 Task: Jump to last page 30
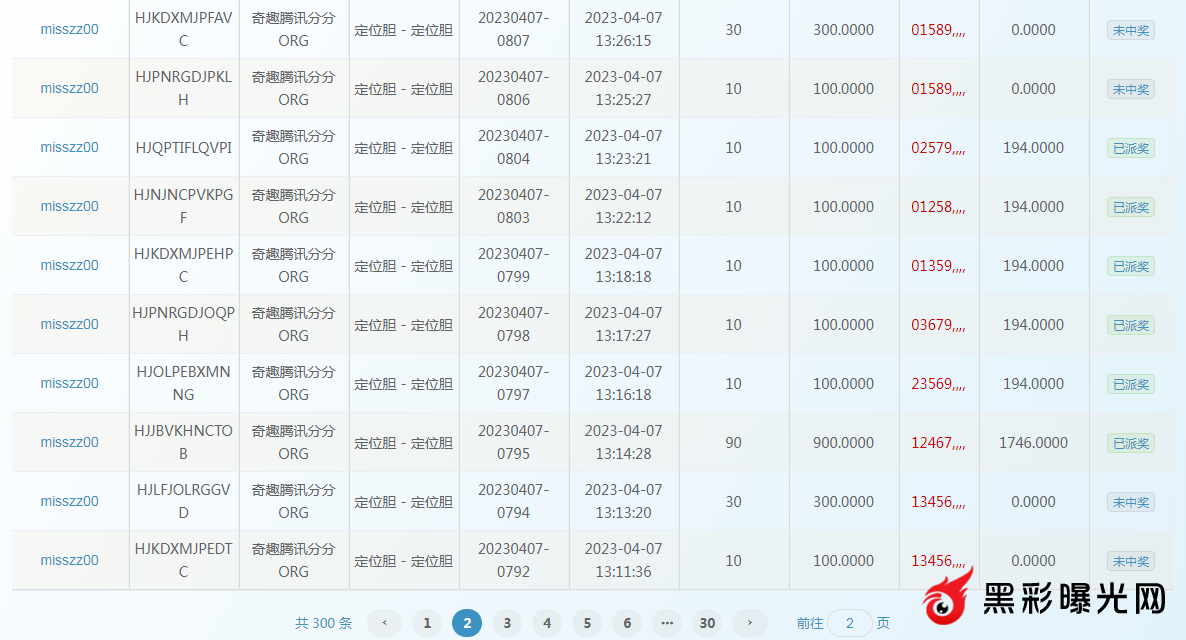[707, 623]
